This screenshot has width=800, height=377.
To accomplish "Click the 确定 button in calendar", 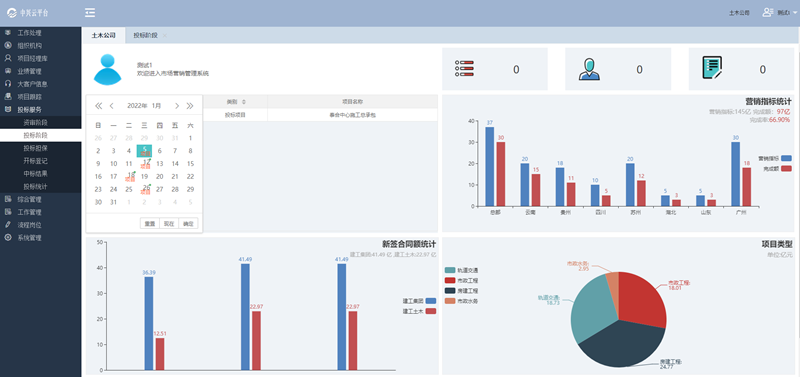I will [x=188, y=223].
